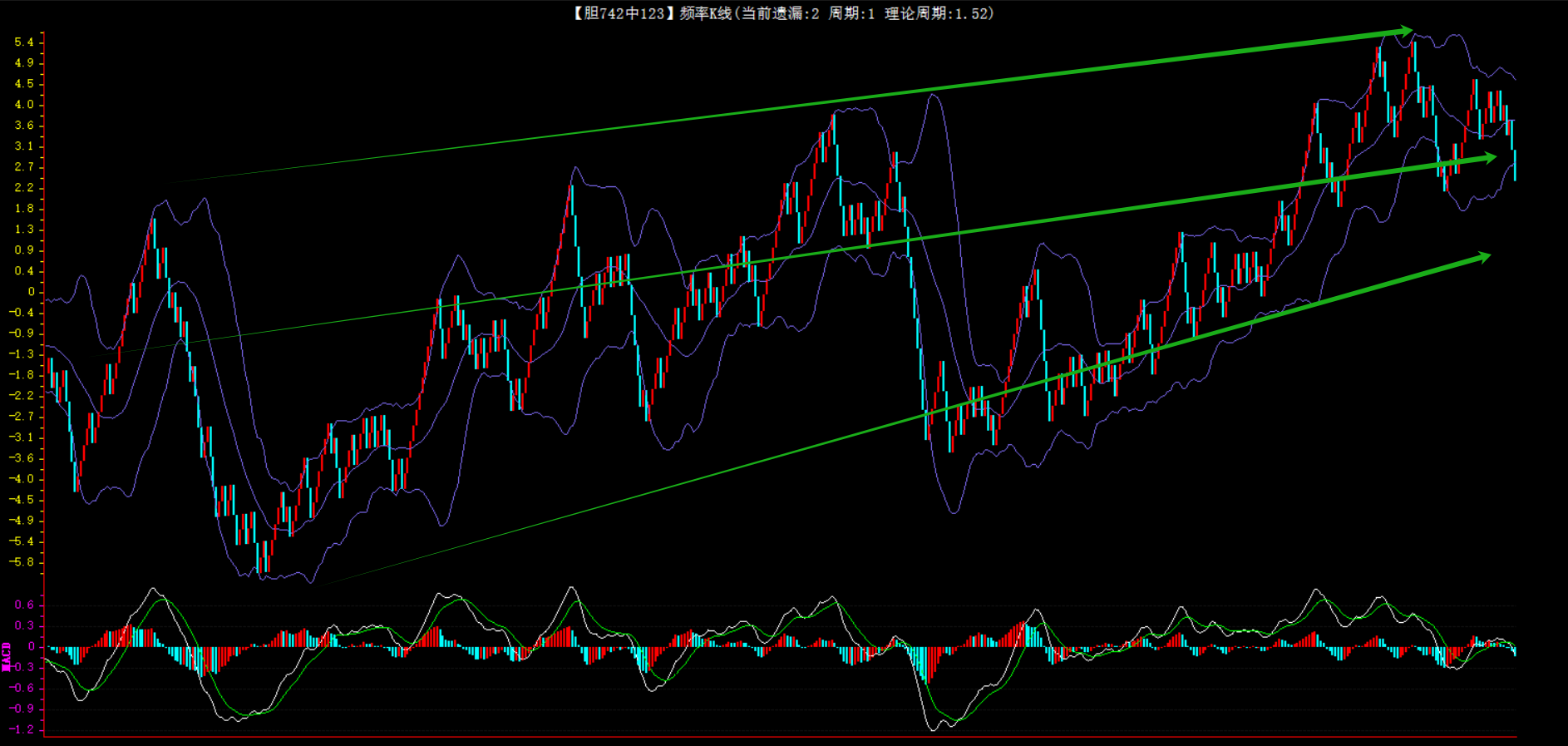1568x746 pixels.
Task: Click the 1.8 label on price axis
Action: point(24,209)
